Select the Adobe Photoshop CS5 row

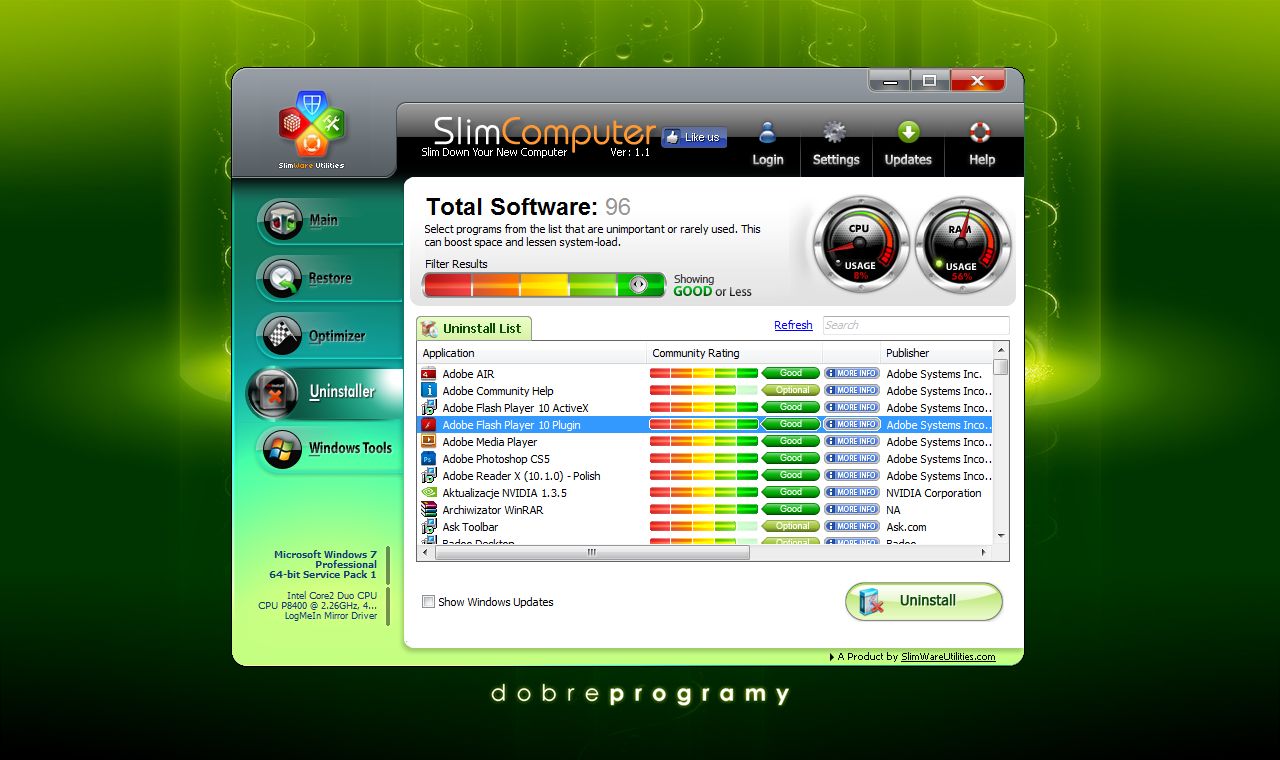tap(705, 459)
